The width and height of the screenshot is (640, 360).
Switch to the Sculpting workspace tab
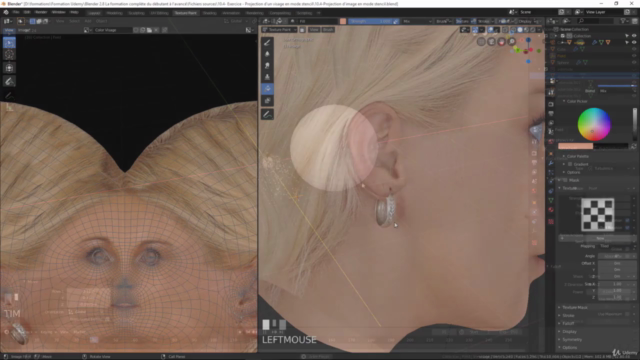pyautogui.click(x=136, y=13)
